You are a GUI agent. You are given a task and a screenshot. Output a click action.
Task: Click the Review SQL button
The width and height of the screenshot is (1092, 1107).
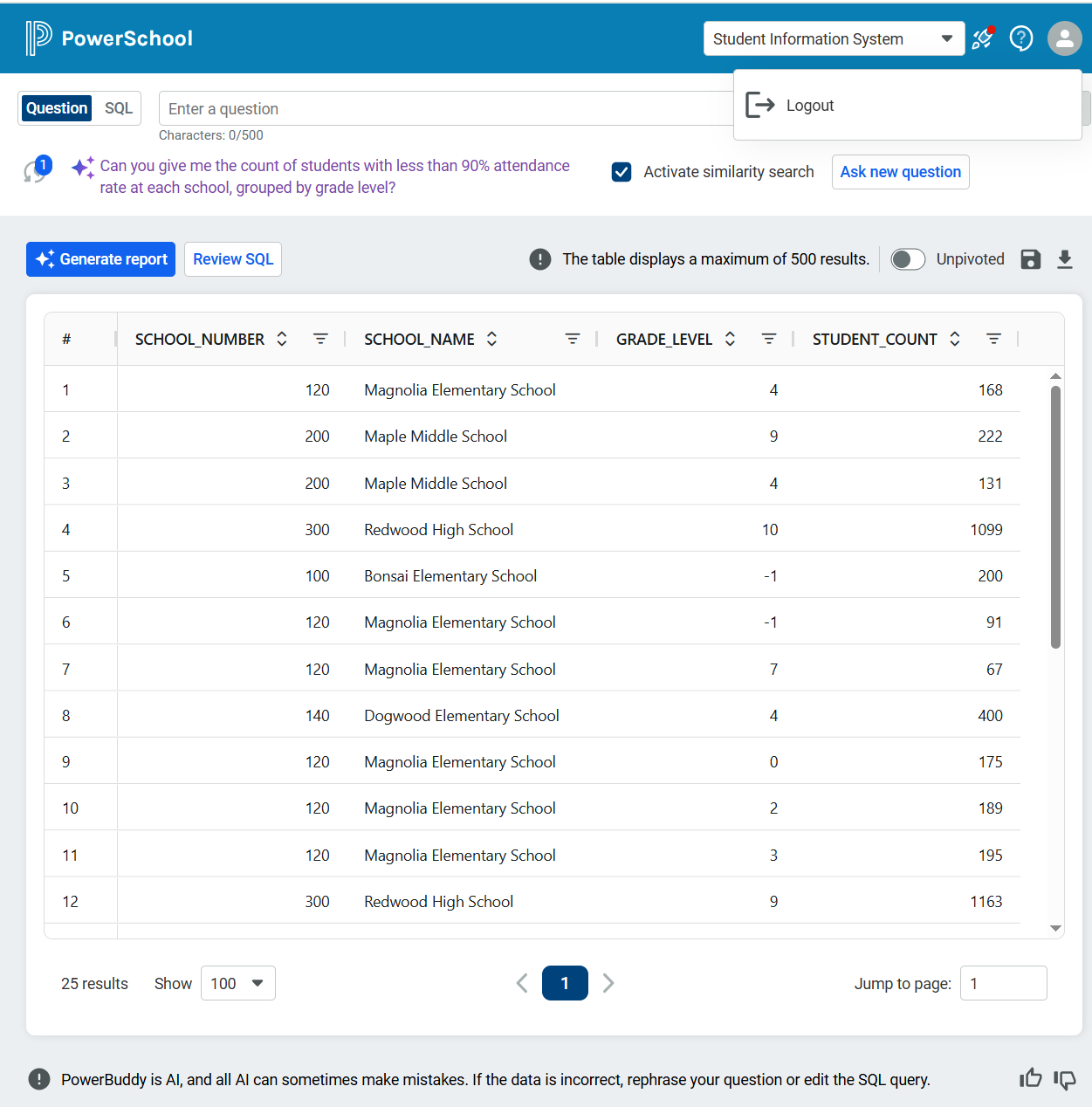click(x=233, y=259)
